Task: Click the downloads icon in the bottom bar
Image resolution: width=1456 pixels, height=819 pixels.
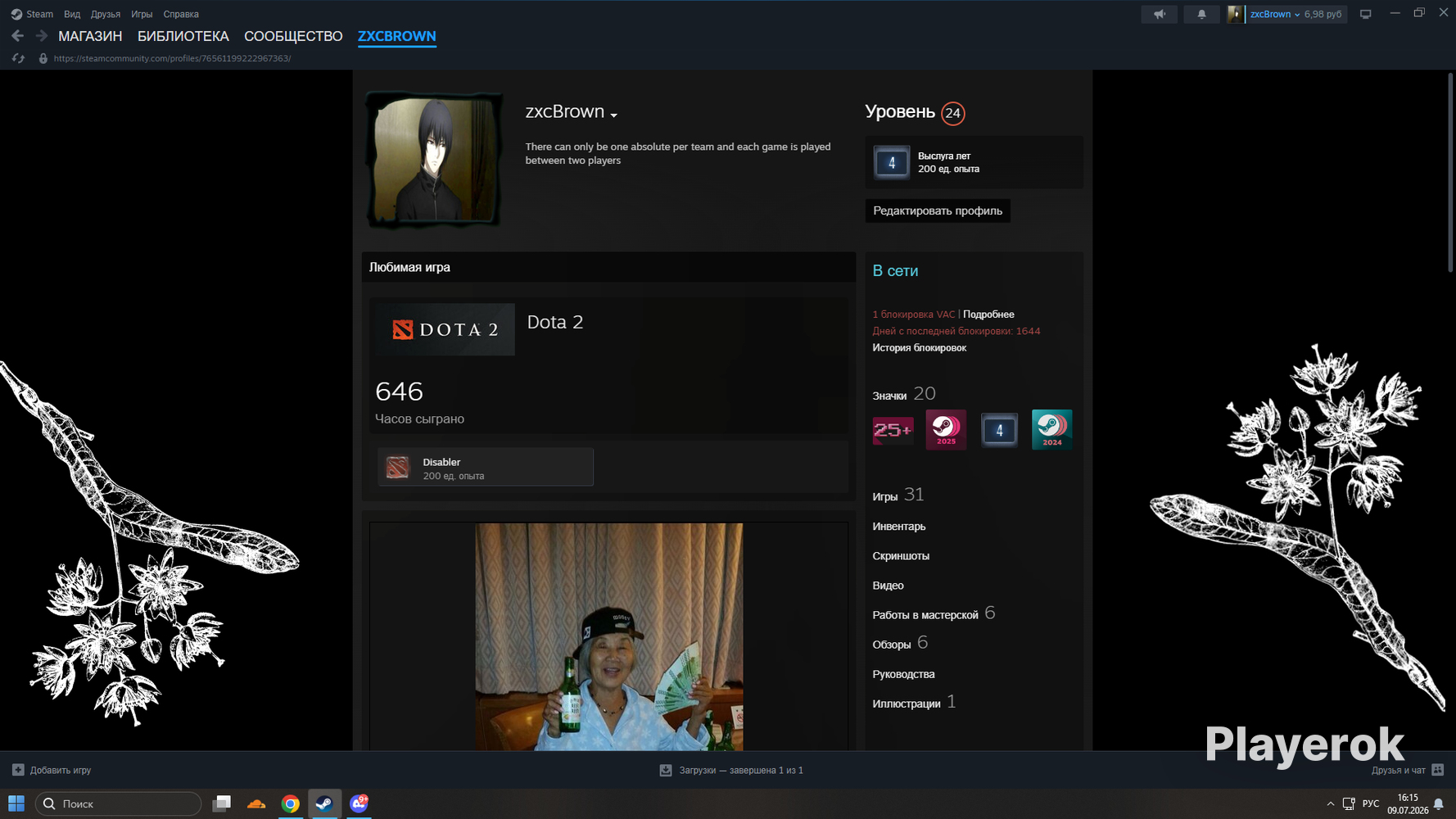Action: point(666,770)
